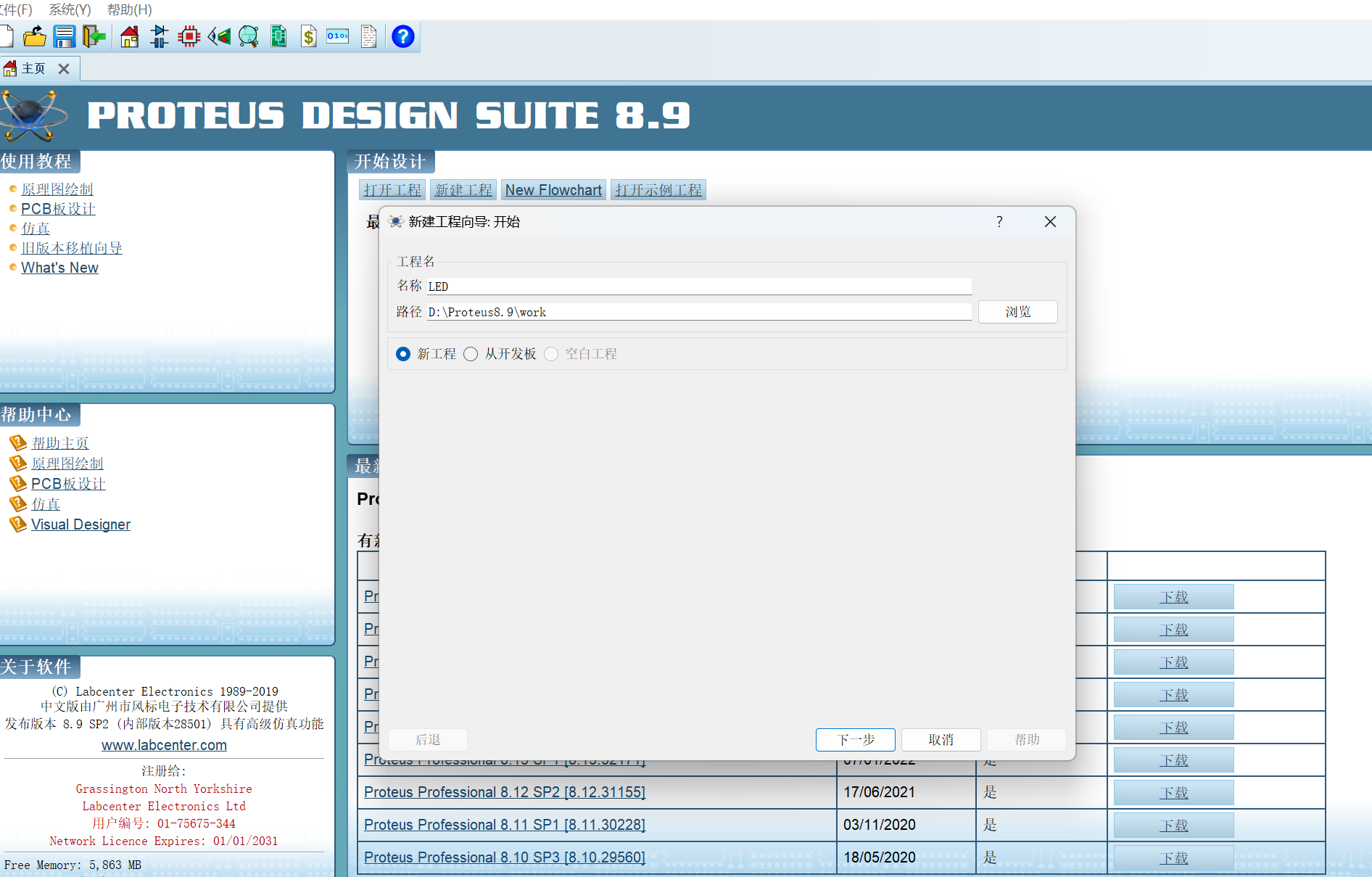Click the Network Licence Expires: 01/01/2031 text
The image size is (1372, 877).
tap(164, 841)
